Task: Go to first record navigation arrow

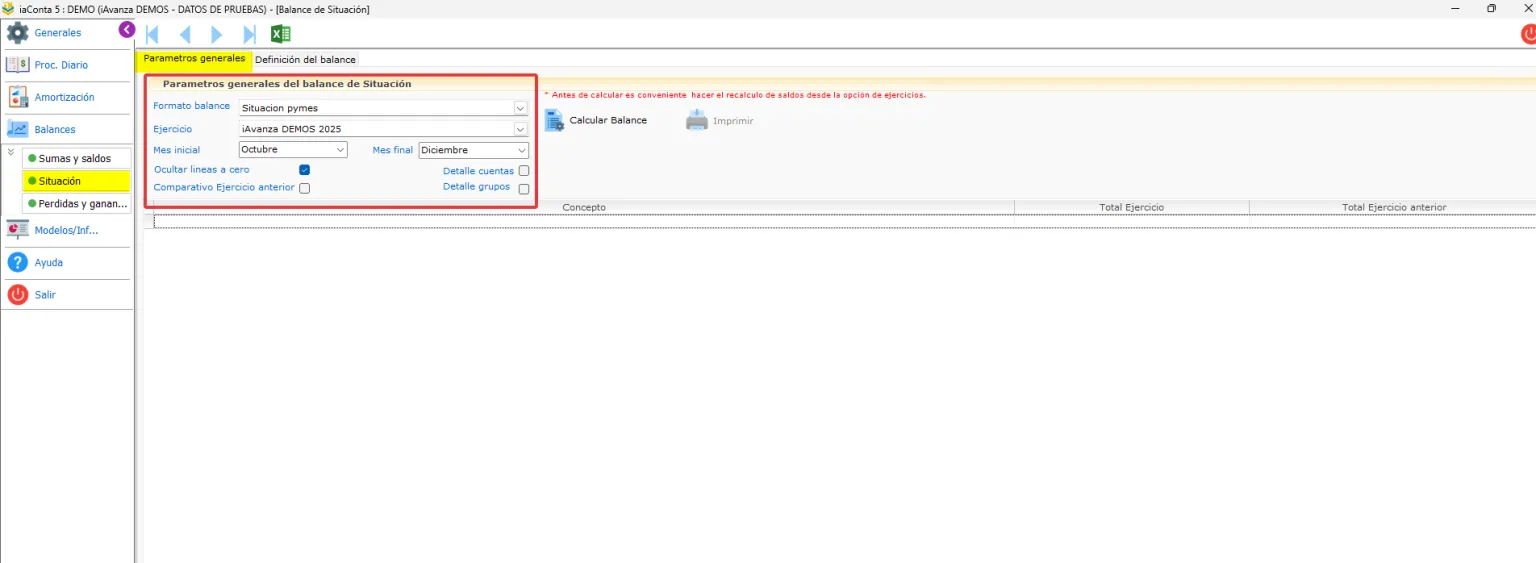Action: pos(153,34)
